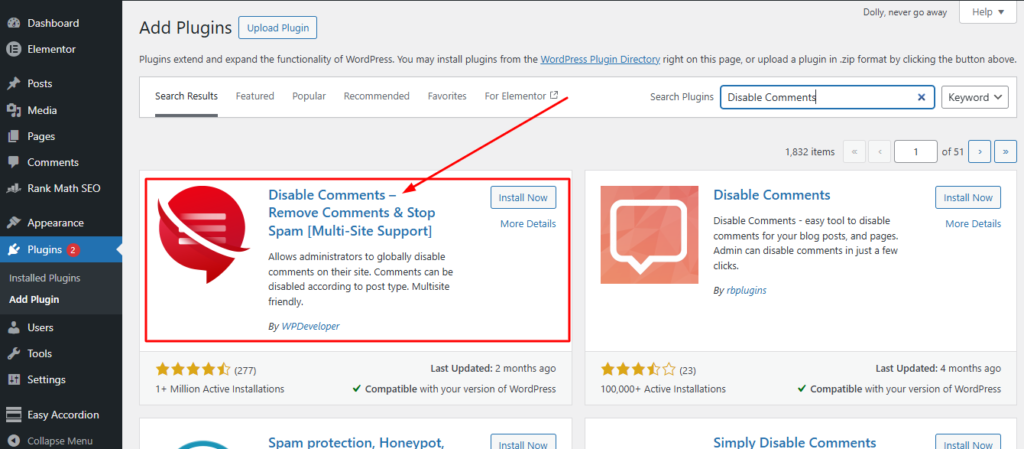1024x449 pixels.
Task: Click the red Disable Comments plugin logo
Action: [x=204, y=234]
